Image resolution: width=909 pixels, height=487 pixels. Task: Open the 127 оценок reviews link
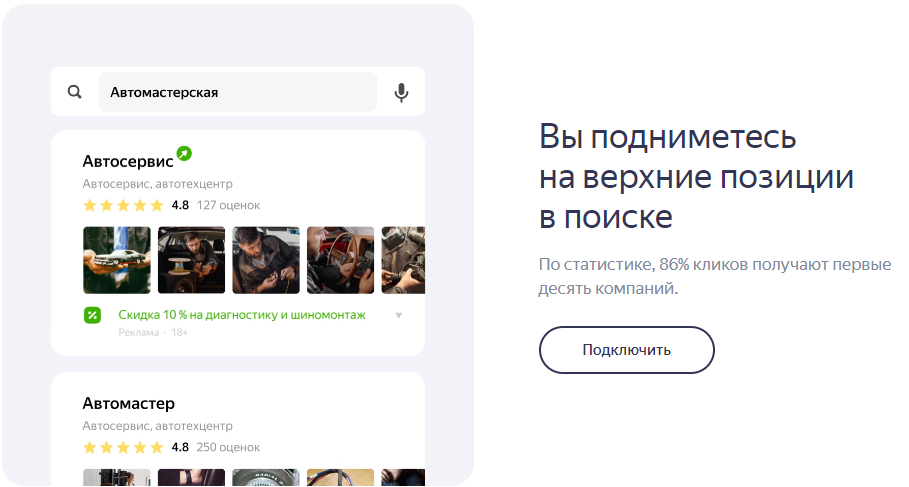(228, 205)
